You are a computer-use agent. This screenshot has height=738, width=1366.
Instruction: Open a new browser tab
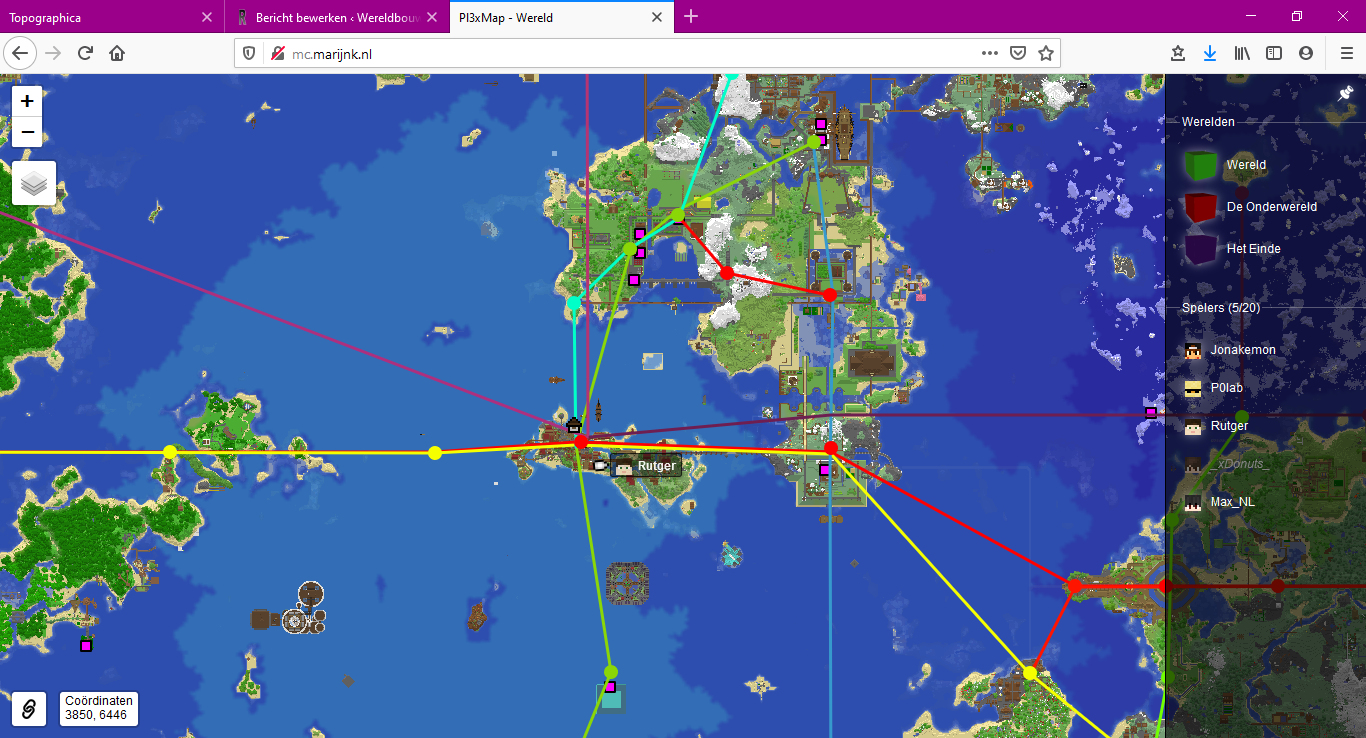pos(691,17)
